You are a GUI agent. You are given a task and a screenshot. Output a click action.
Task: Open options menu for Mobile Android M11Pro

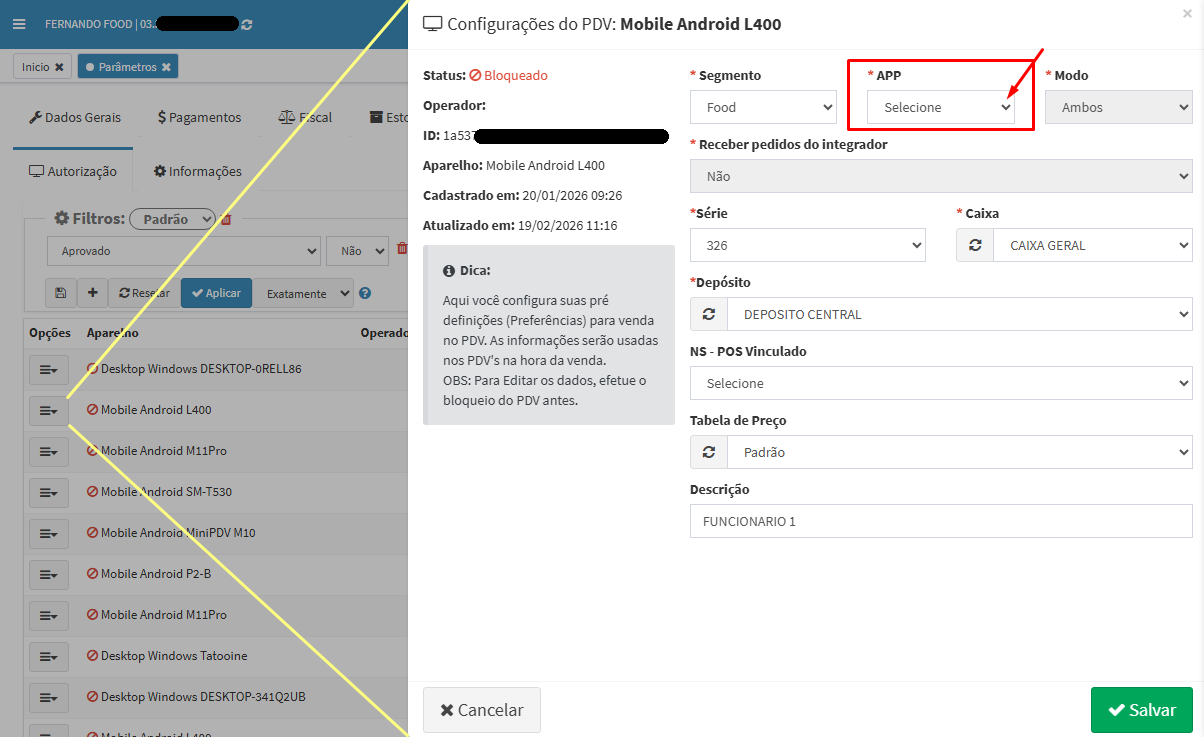click(48, 452)
